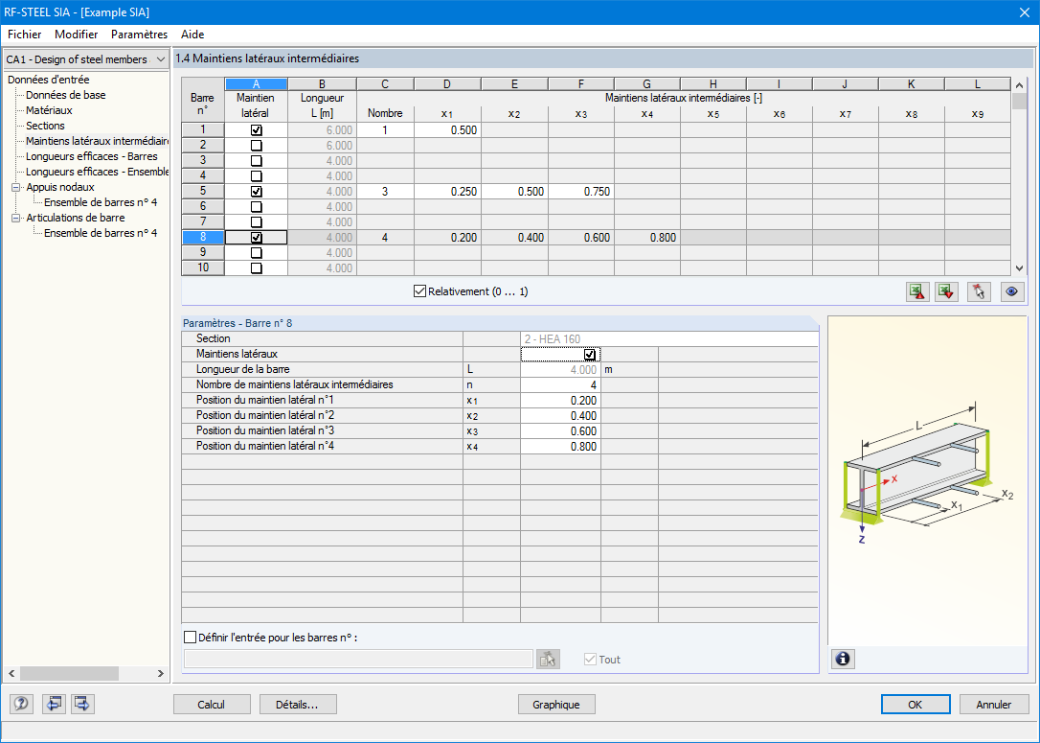Click the Excel export icon

[917, 291]
